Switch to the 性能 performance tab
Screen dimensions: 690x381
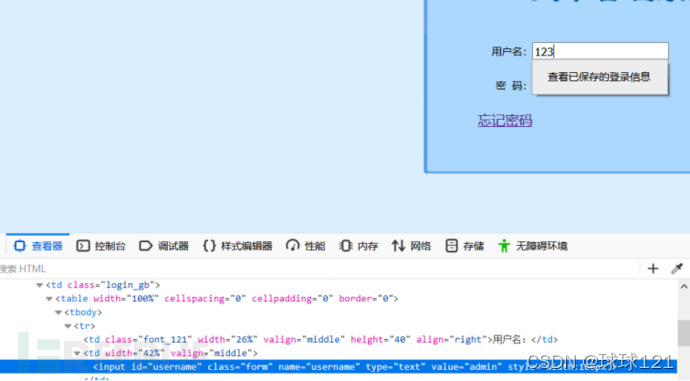click(x=306, y=245)
